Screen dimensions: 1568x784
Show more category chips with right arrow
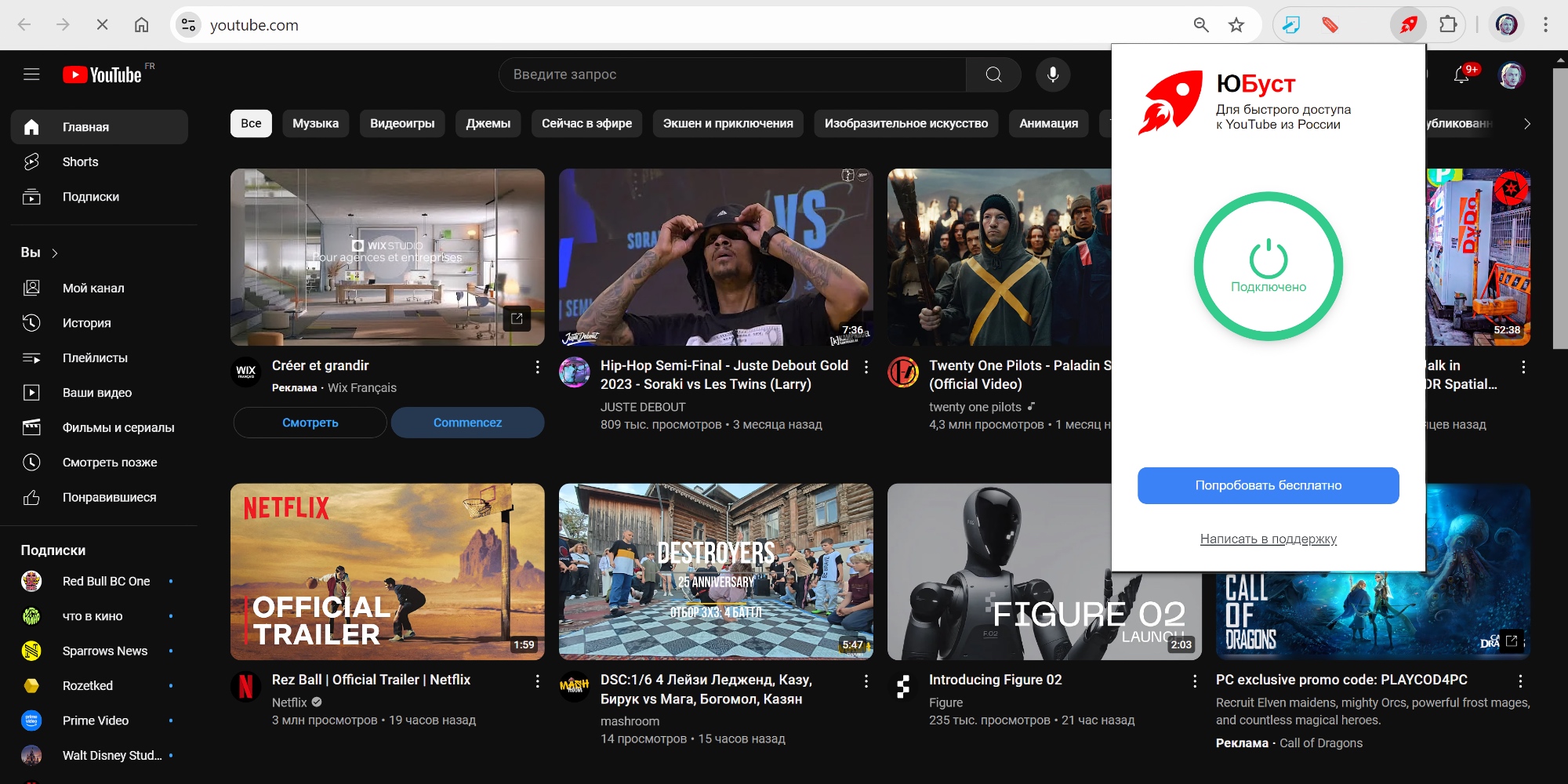1526,124
